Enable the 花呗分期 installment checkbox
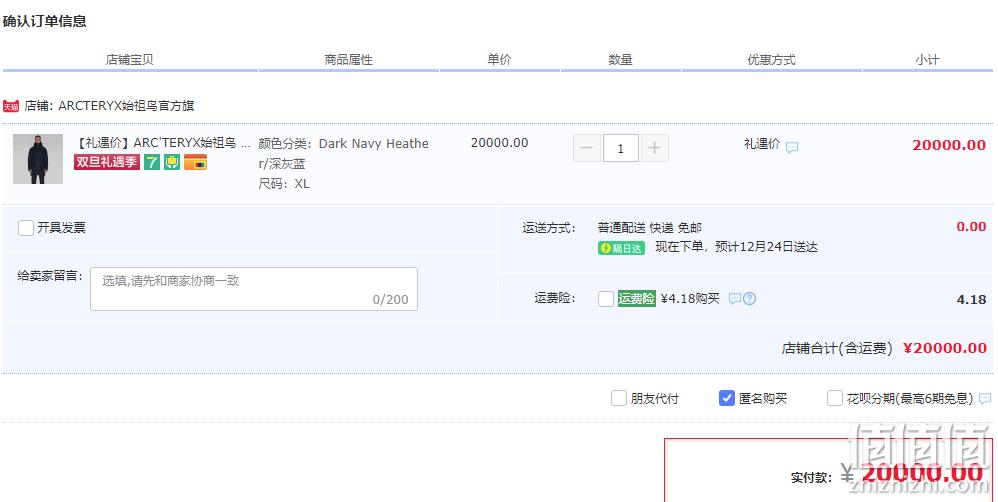This screenshot has height=502, width=998. (x=834, y=398)
